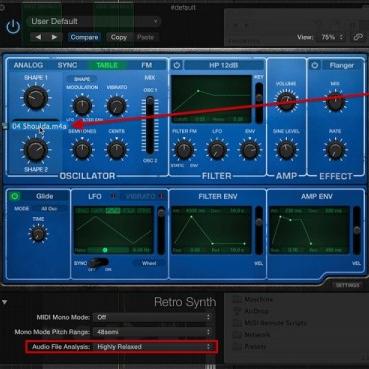Select the VIBRATO tab next to LFO

[x=141, y=196]
